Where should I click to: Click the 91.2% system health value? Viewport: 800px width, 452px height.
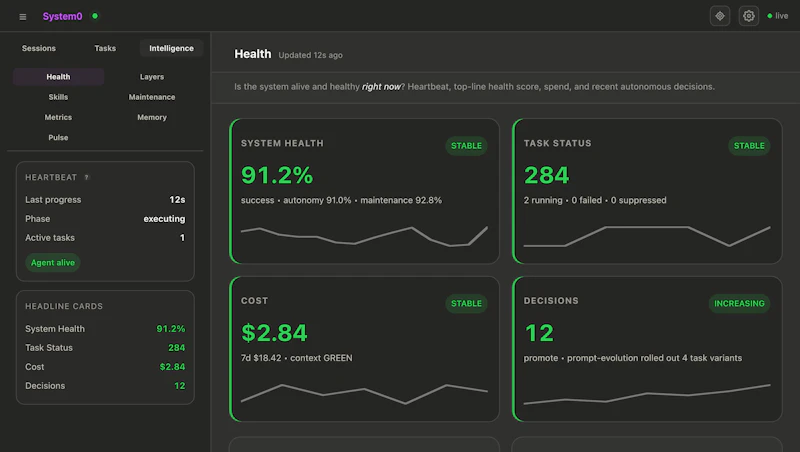[x=277, y=175]
